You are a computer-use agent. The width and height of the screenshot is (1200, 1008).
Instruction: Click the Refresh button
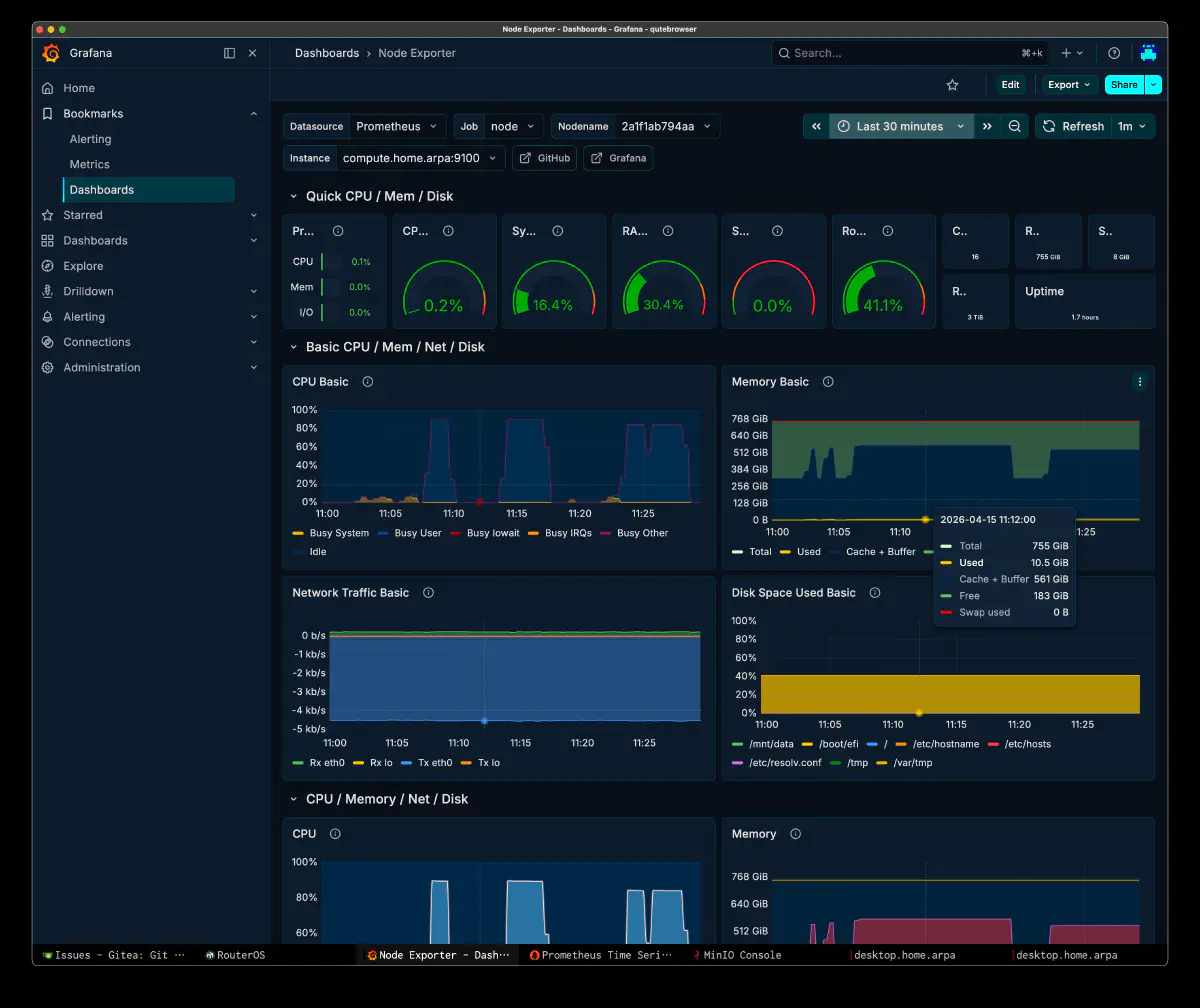click(x=1073, y=126)
